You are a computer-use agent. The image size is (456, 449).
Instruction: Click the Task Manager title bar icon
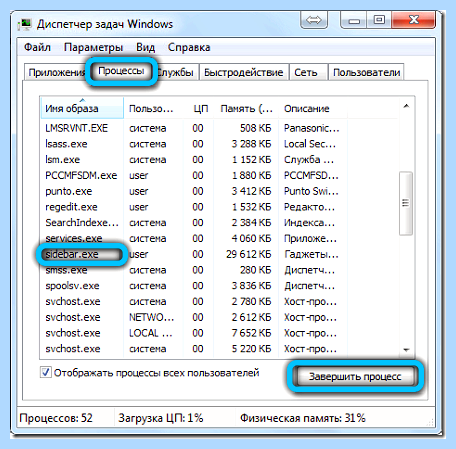(x=25, y=24)
